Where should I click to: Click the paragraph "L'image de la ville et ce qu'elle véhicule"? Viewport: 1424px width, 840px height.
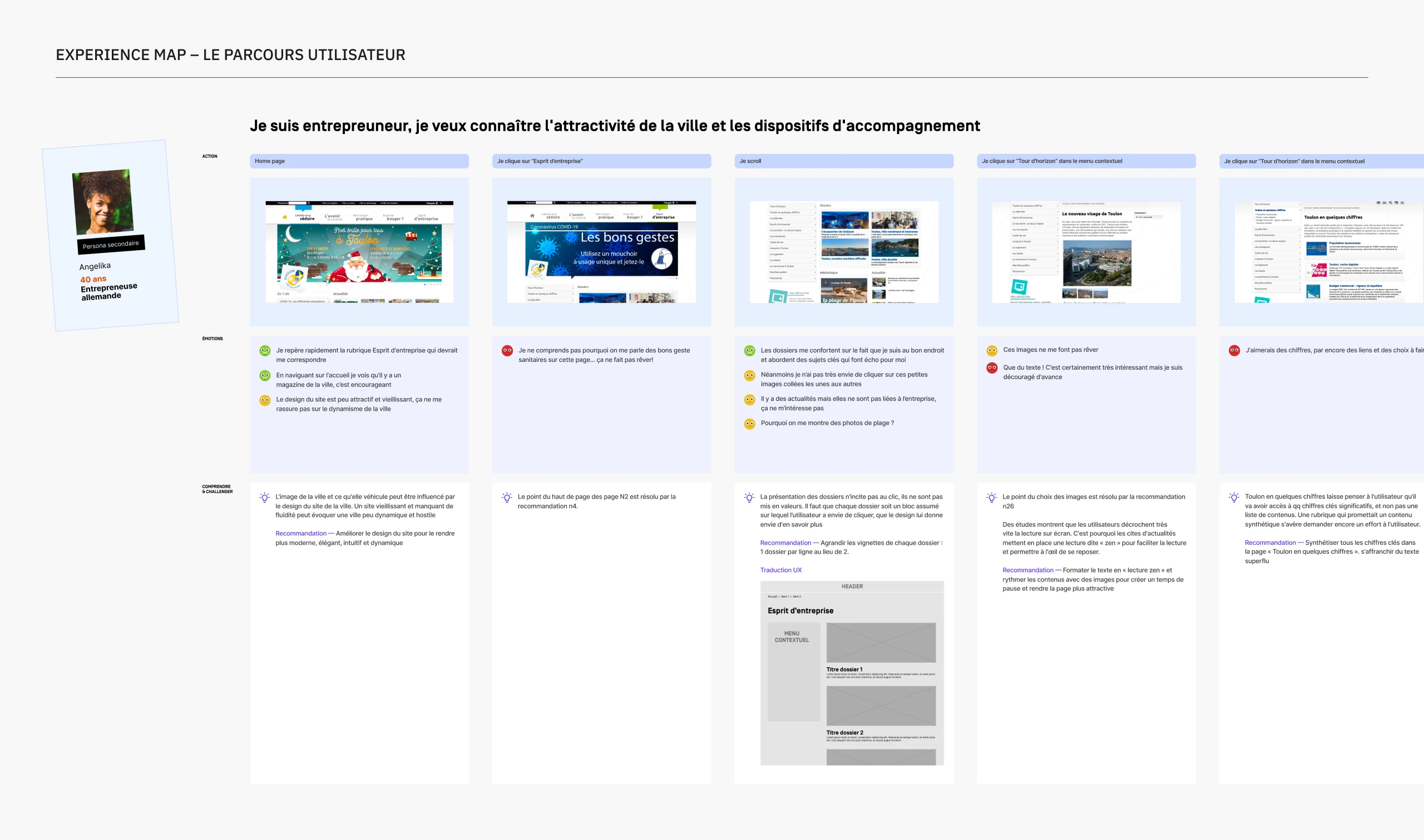pyautogui.click(x=365, y=506)
